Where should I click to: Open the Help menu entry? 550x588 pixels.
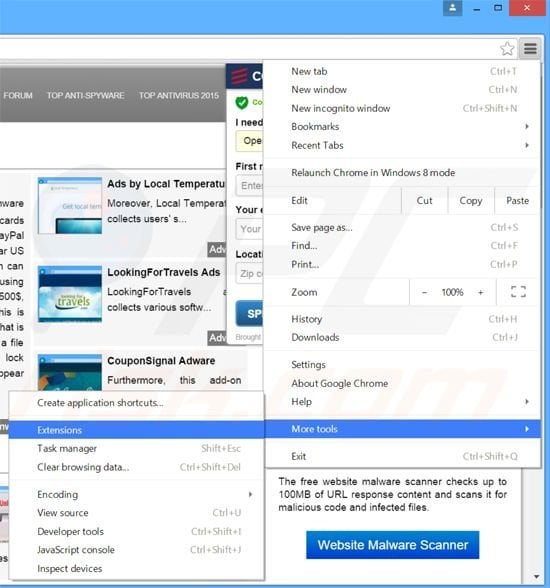tap(402, 402)
